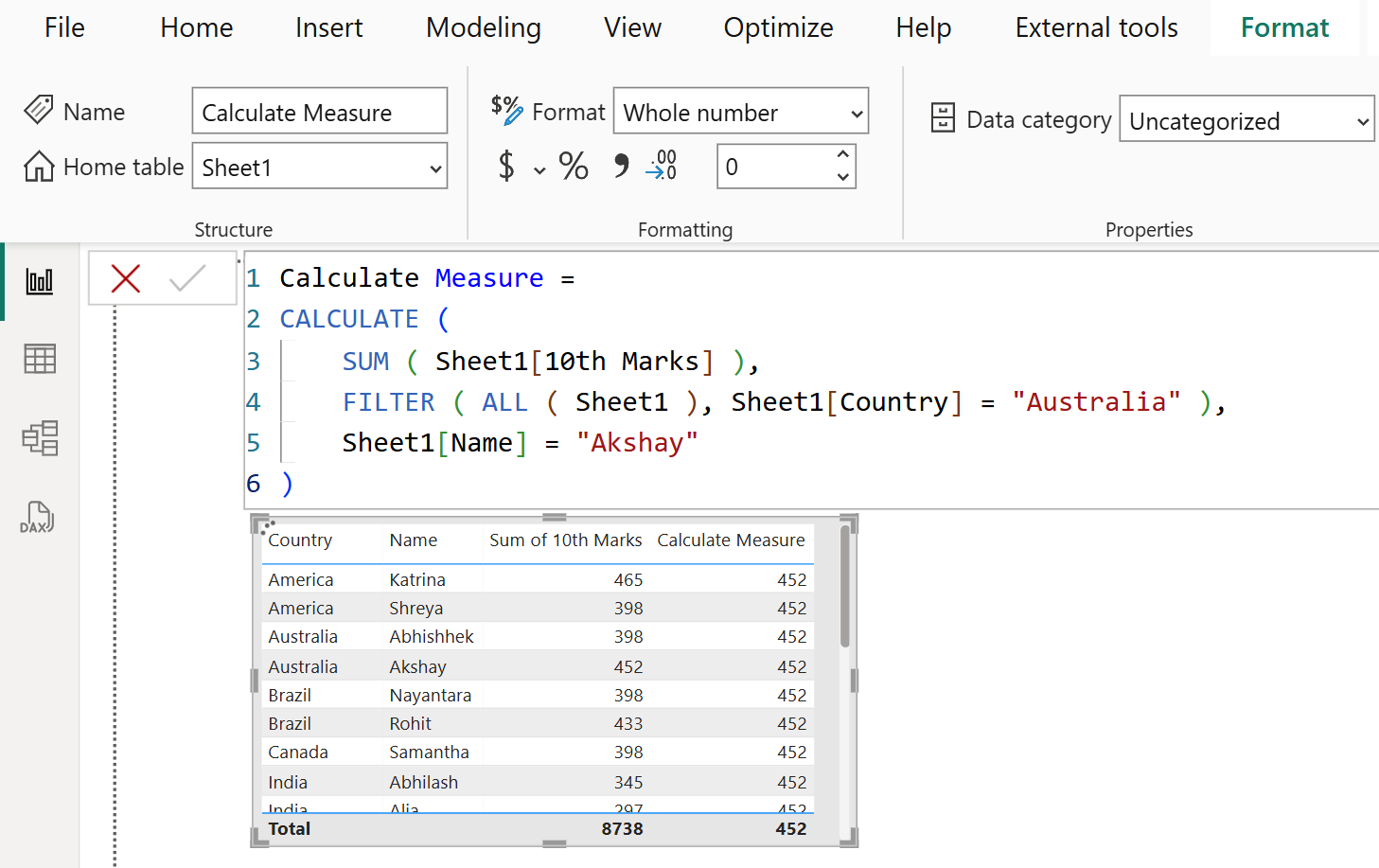This screenshot has height=868, width=1379.
Task: Click the measure Name field showing Calculate Measure
Action: pos(319,111)
